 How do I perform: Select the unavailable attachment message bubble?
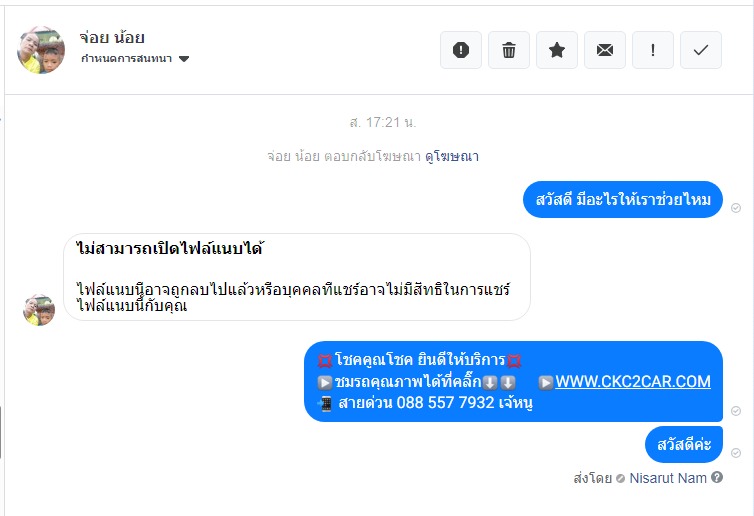[x=297, y=277]
